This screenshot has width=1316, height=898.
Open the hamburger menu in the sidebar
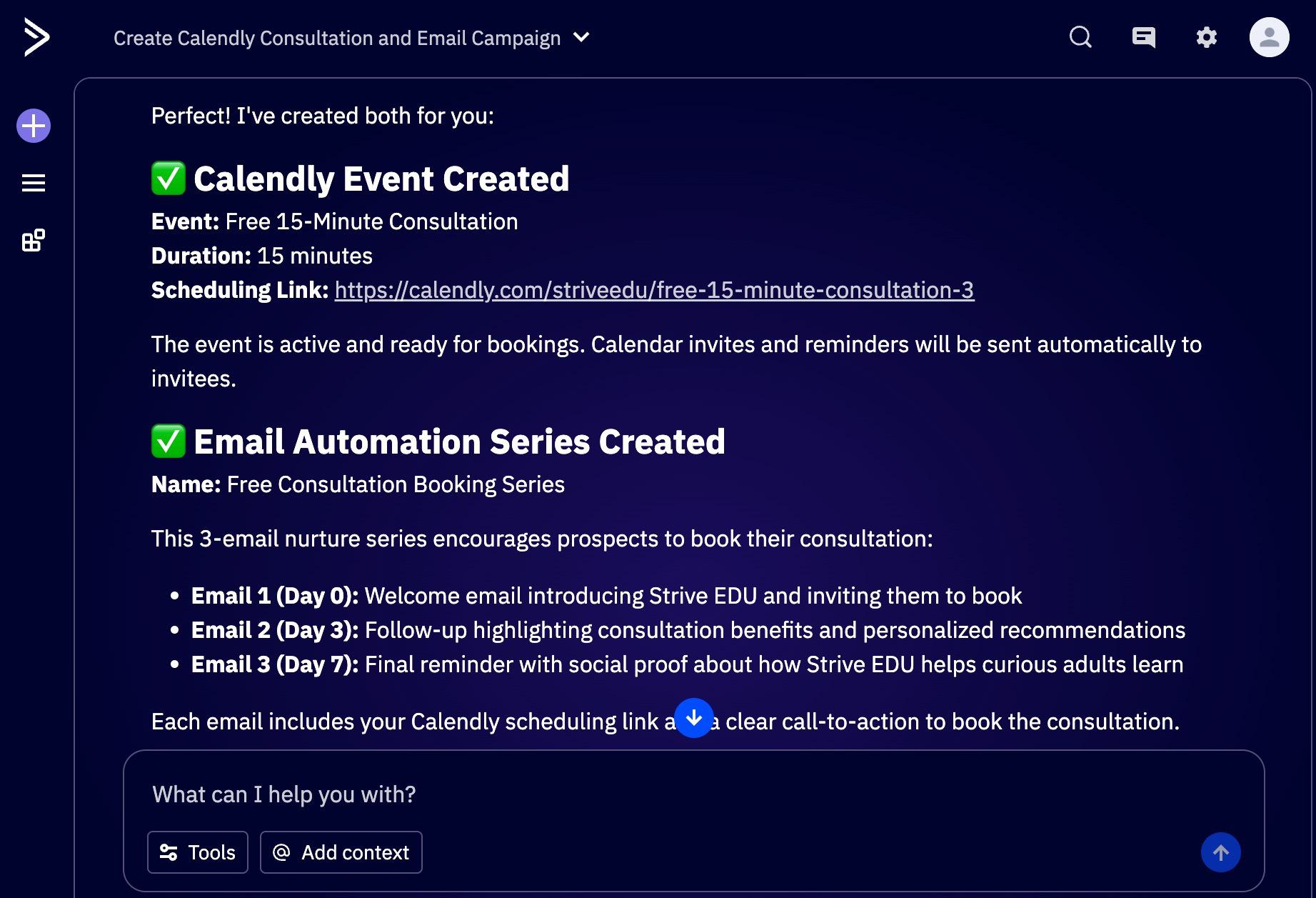[34, 183]
